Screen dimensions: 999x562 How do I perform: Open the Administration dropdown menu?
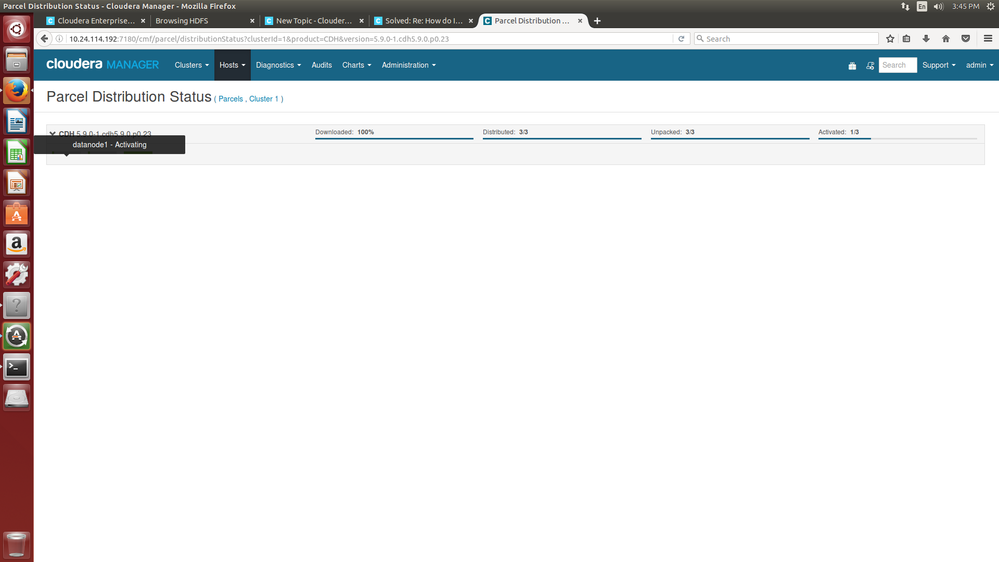pos(408,65)
